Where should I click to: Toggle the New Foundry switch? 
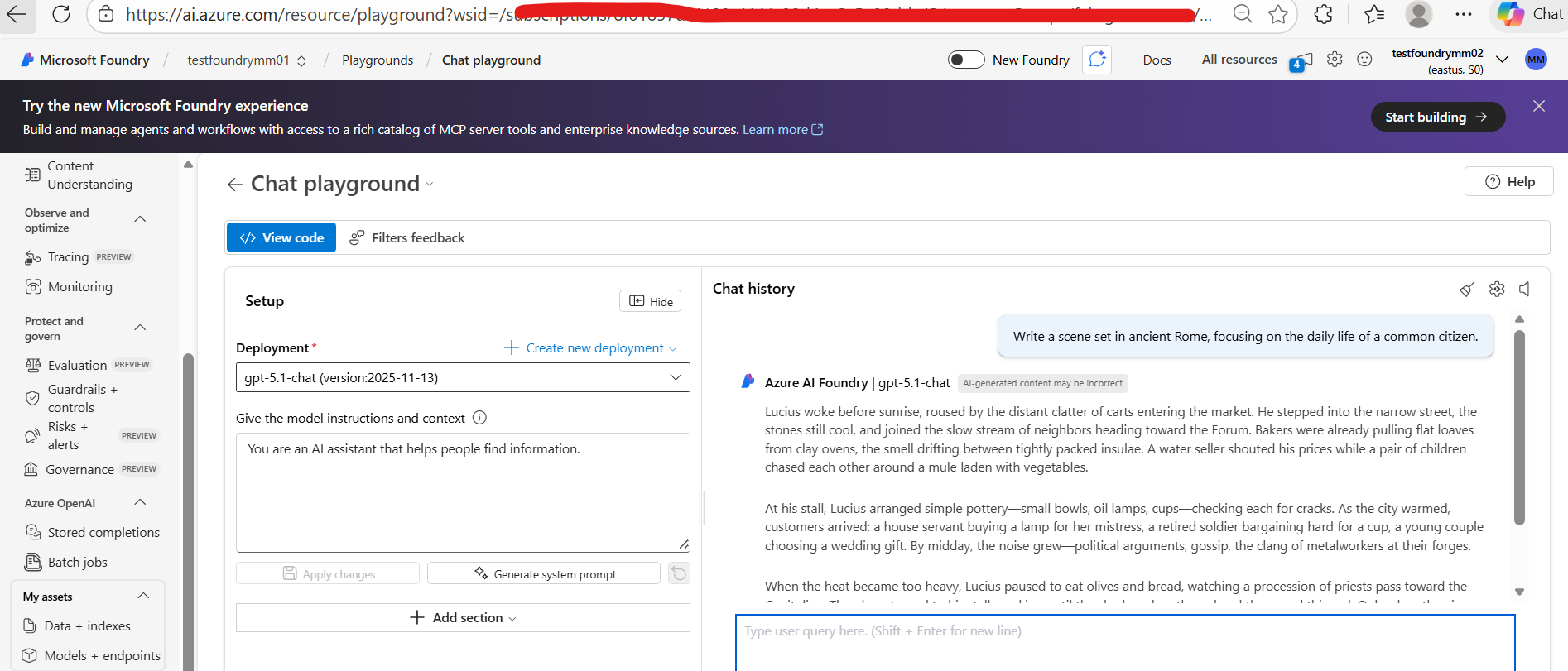(x=966, y=60)
